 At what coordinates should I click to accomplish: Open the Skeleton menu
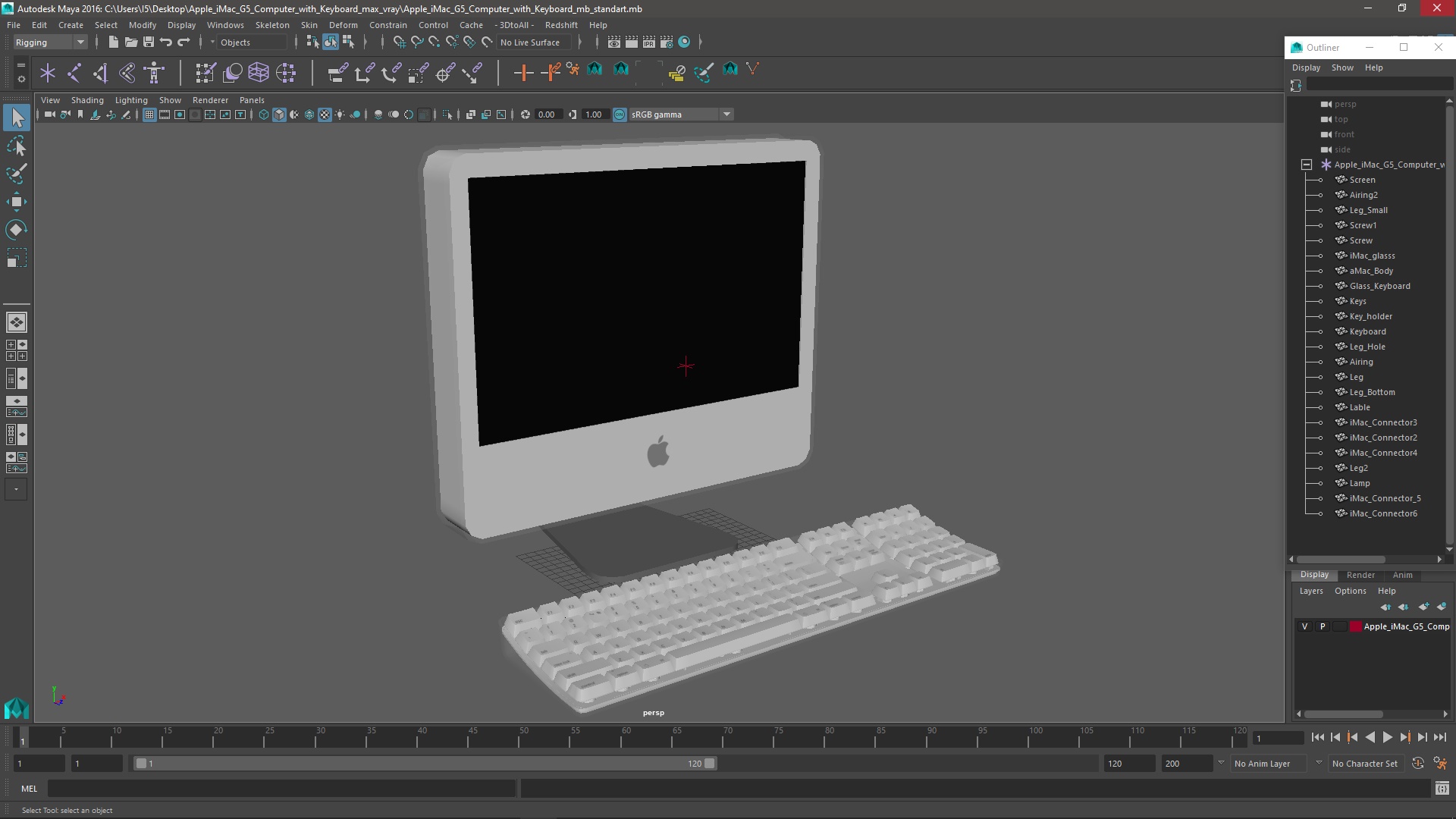pyautogui.click(x=272, y=25)
